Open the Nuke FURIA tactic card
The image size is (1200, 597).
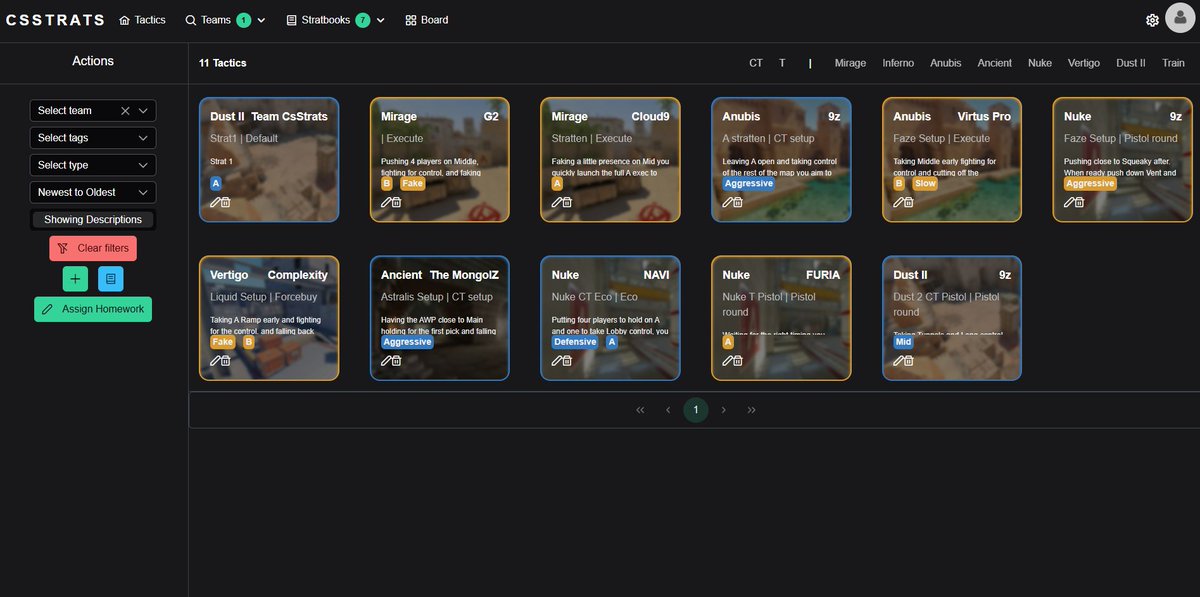coord(781,318)
